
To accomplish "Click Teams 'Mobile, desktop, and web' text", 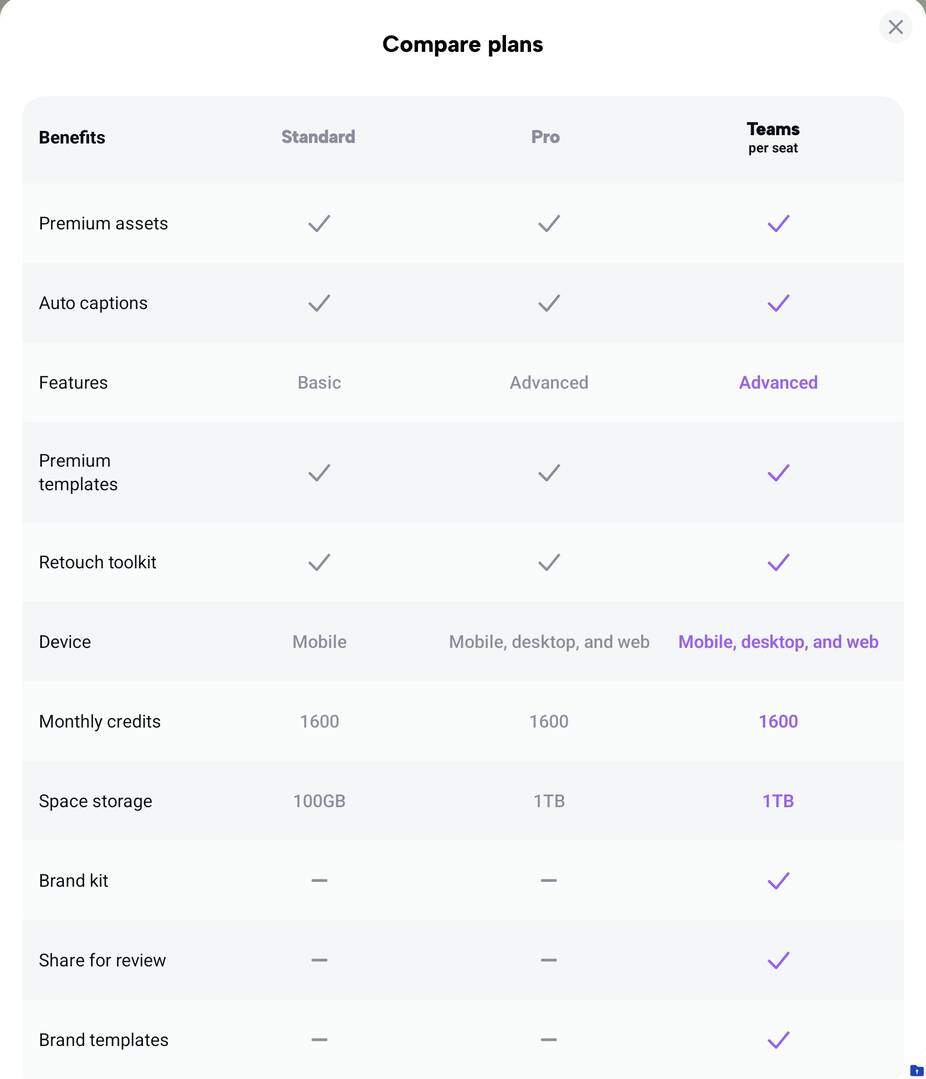I will click(778, 642).
